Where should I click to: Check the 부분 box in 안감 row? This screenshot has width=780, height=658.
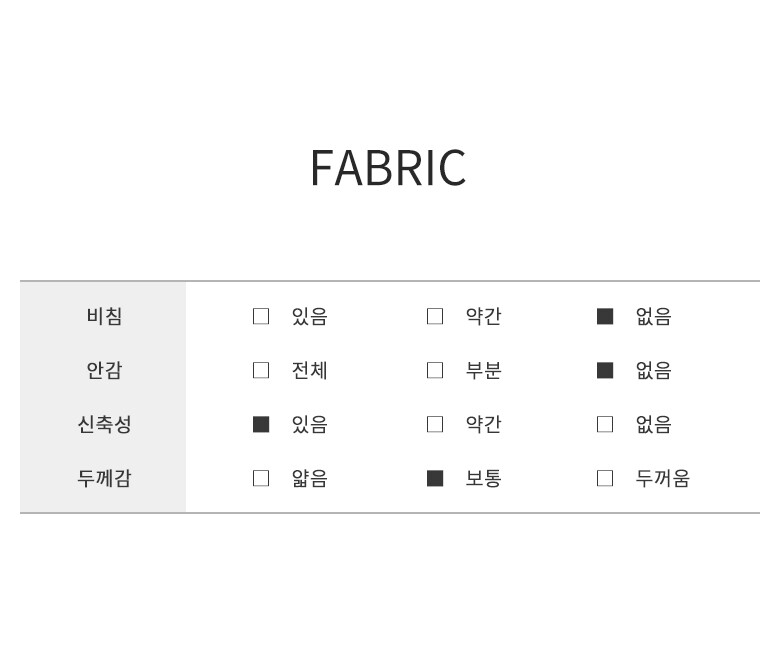(x=435, y=370)
